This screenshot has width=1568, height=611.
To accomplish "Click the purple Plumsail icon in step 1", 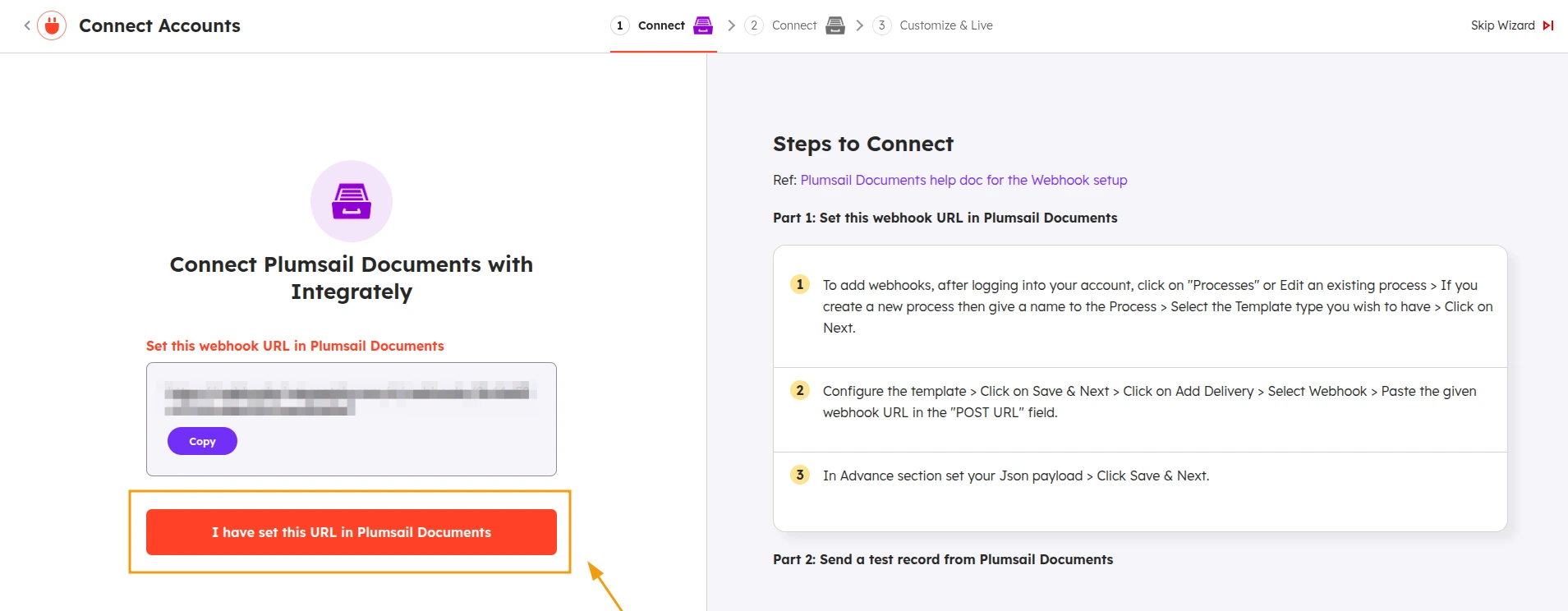I will click(x=703, y=25).
